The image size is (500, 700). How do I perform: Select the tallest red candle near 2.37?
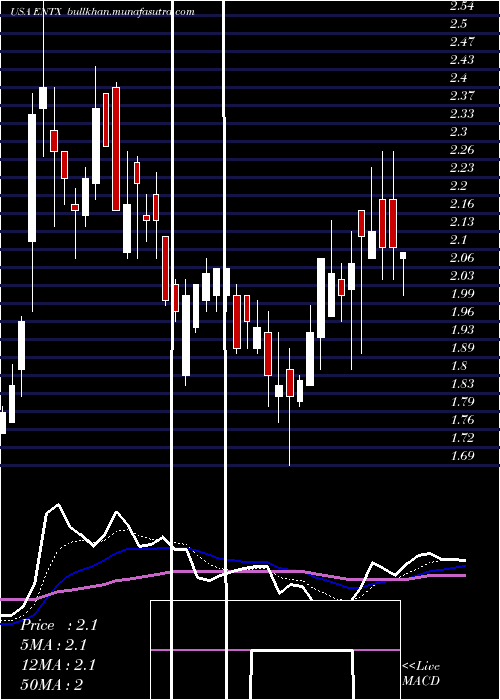click(x=116, y=149)
